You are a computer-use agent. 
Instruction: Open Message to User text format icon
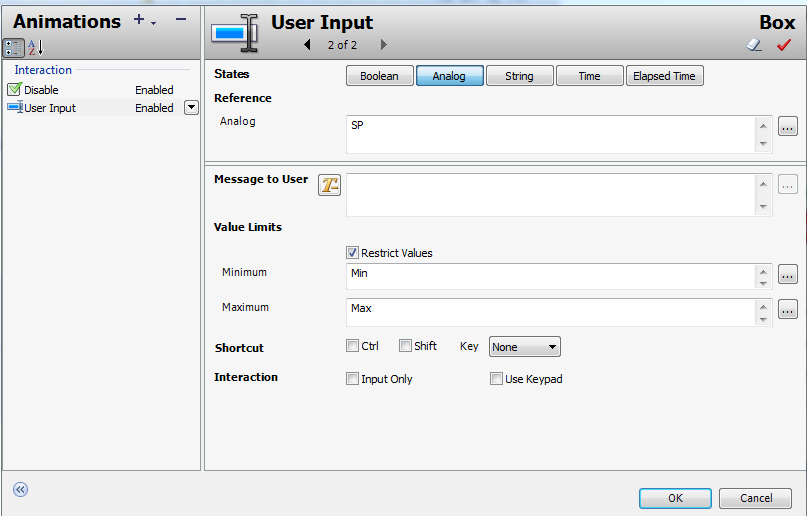[x=329, y=184]
